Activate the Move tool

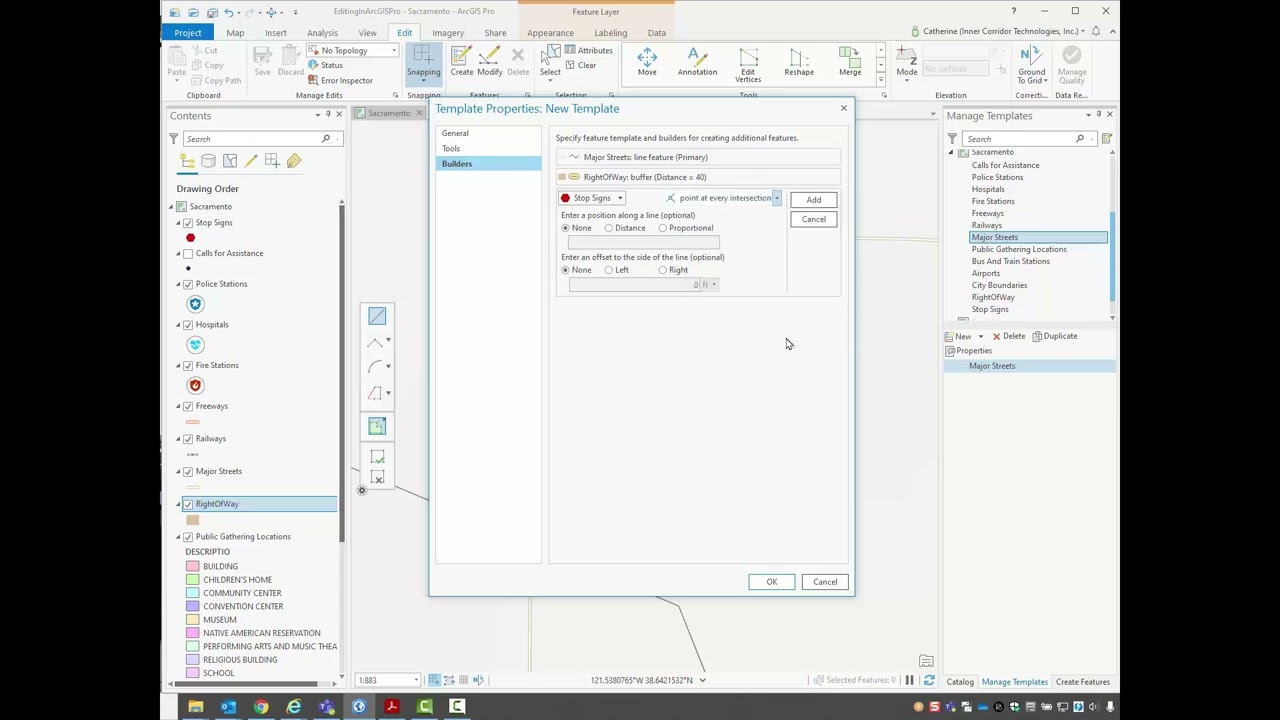pos(647,62)
